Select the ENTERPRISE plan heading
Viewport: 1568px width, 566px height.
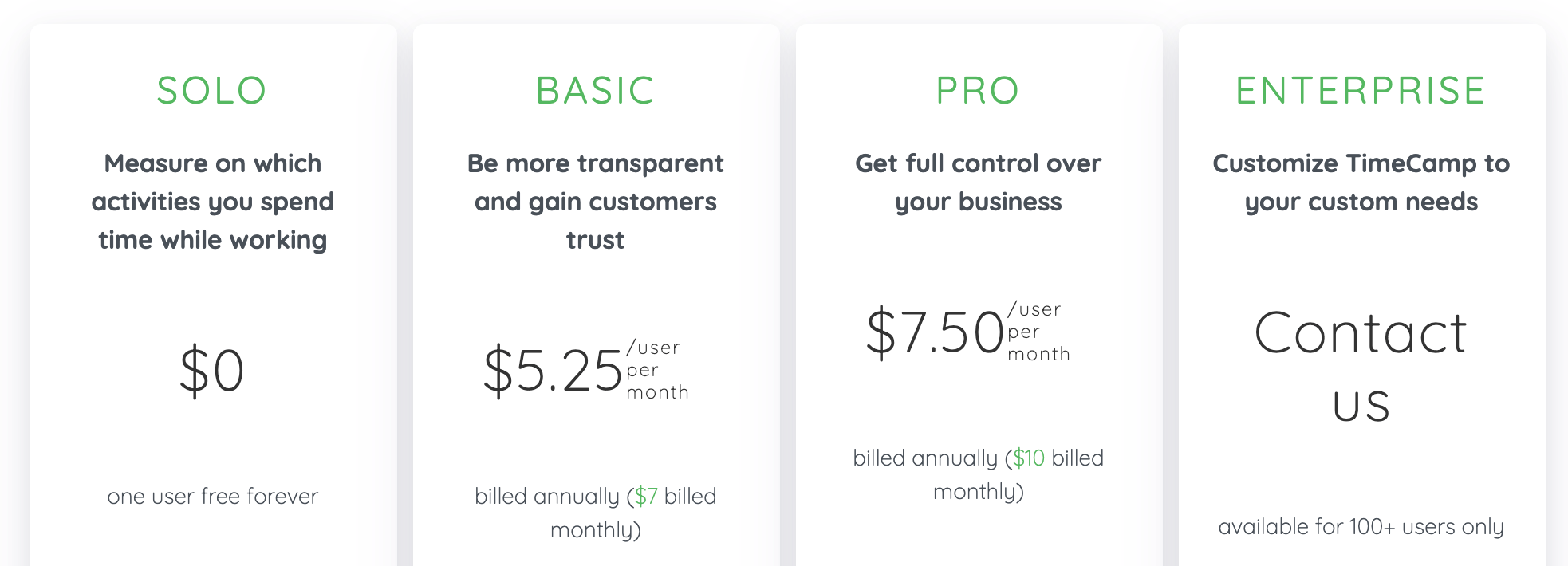click(1361, 91)
